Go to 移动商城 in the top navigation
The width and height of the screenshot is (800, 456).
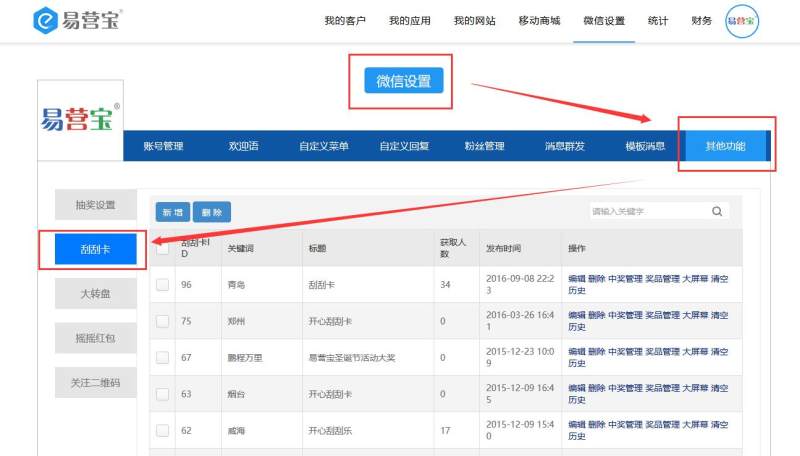click(x=539, y=21)
